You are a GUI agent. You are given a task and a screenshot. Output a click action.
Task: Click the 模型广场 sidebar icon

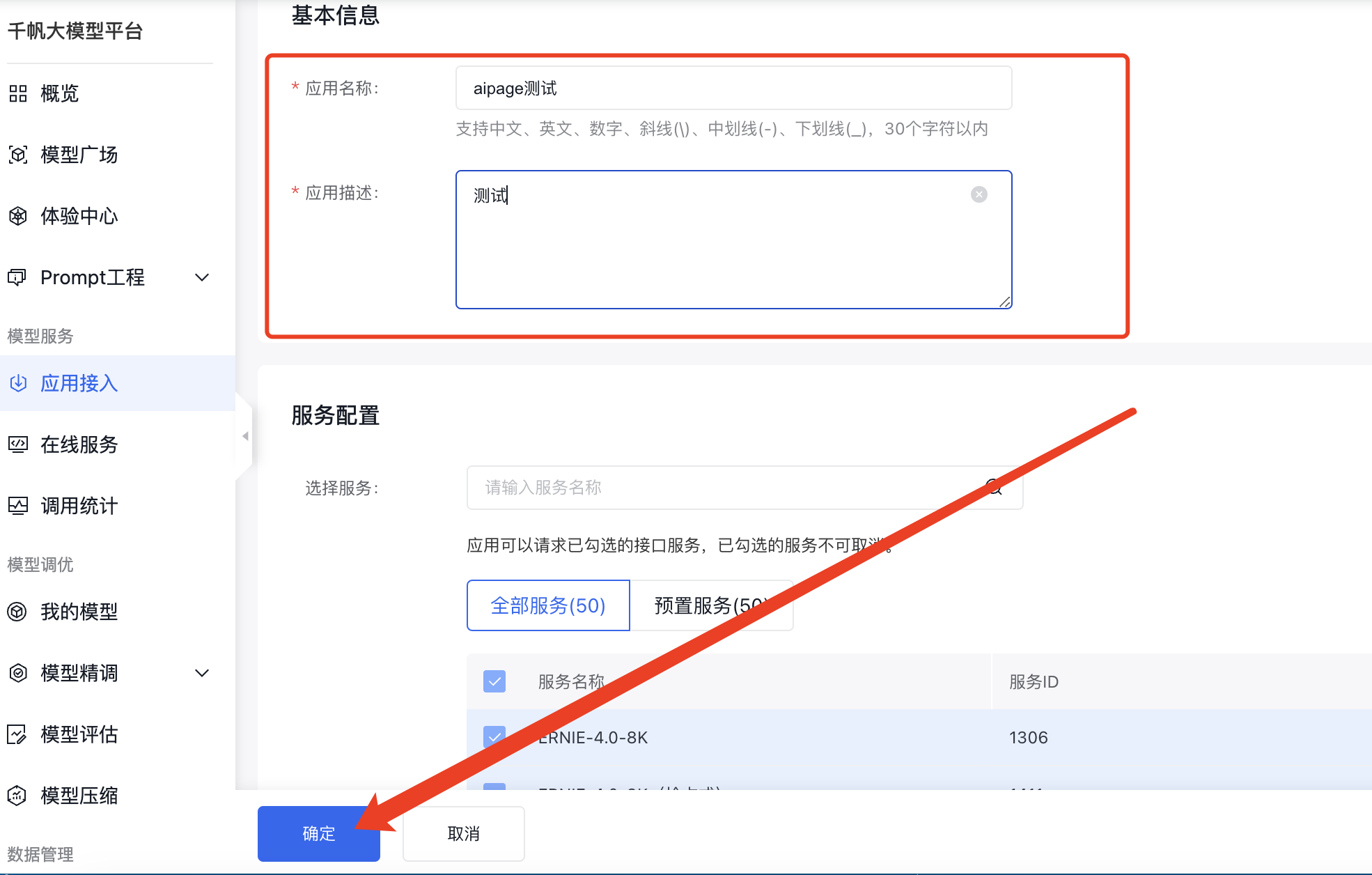click(18, 155)
